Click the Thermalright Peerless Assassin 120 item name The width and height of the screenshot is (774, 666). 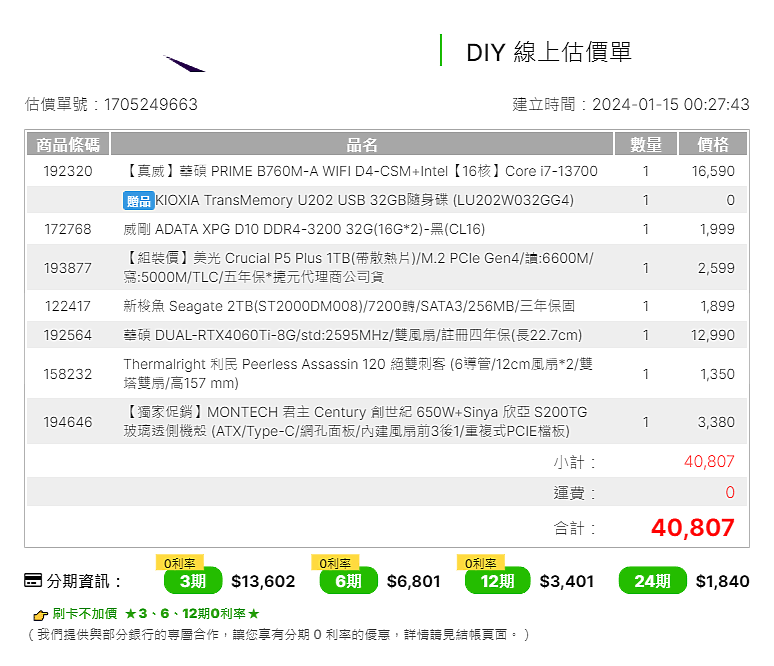[x=358, y=374]
